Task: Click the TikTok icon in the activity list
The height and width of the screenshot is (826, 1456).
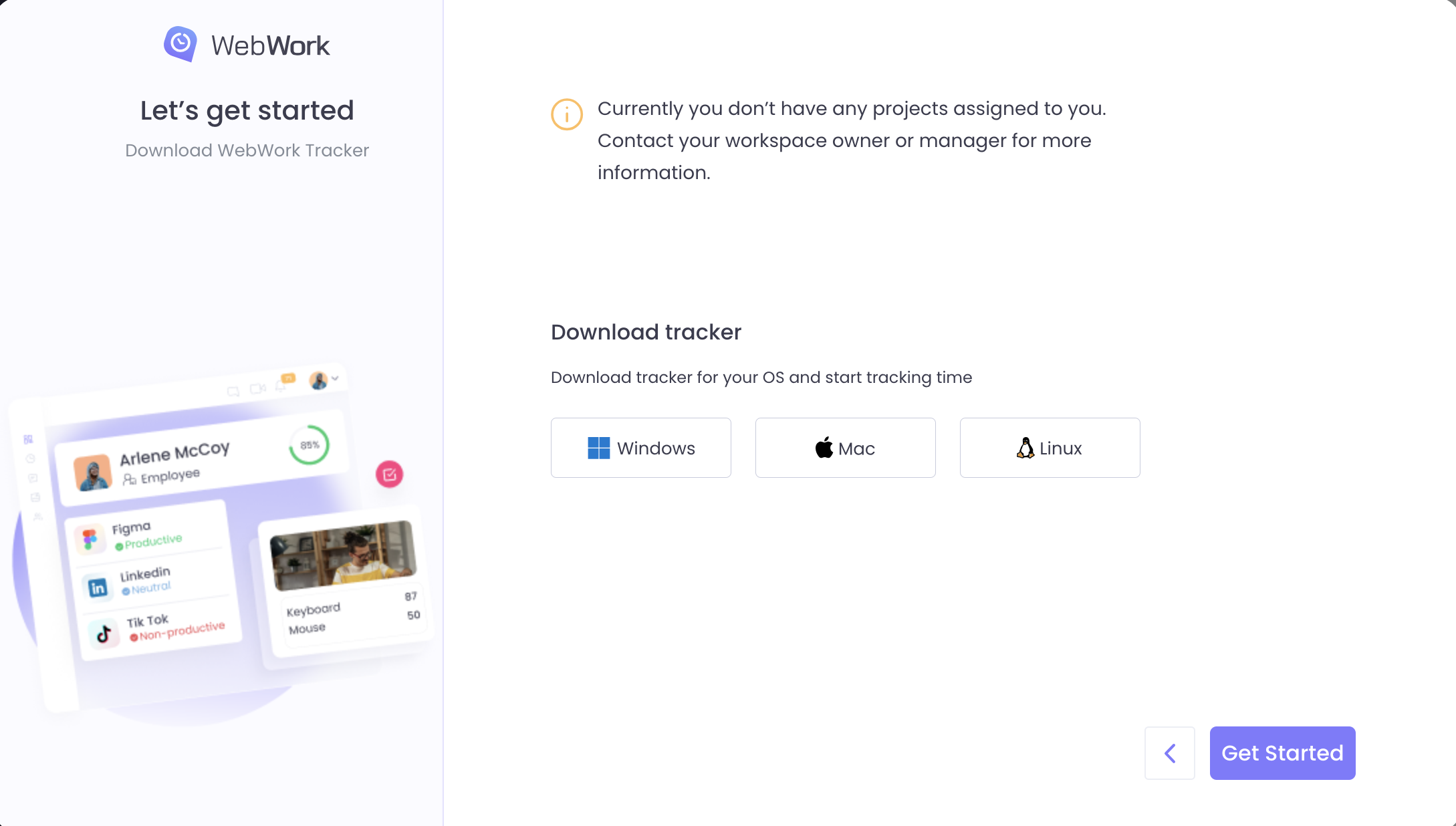Action: pyautogui.click(x=105, y=634)
